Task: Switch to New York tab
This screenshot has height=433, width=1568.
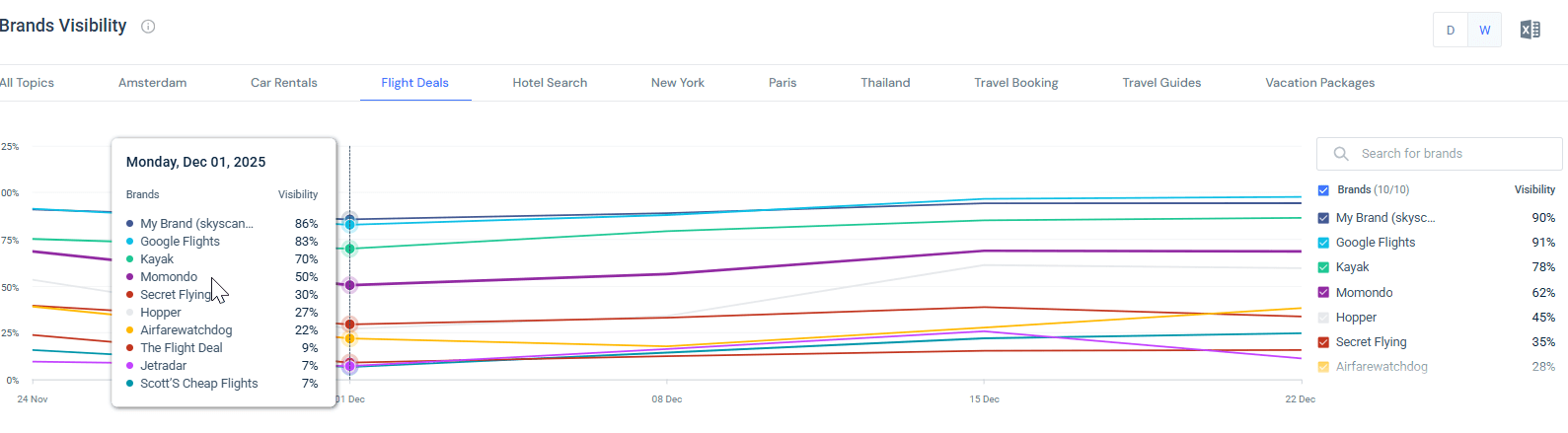Action: [678, 83]
